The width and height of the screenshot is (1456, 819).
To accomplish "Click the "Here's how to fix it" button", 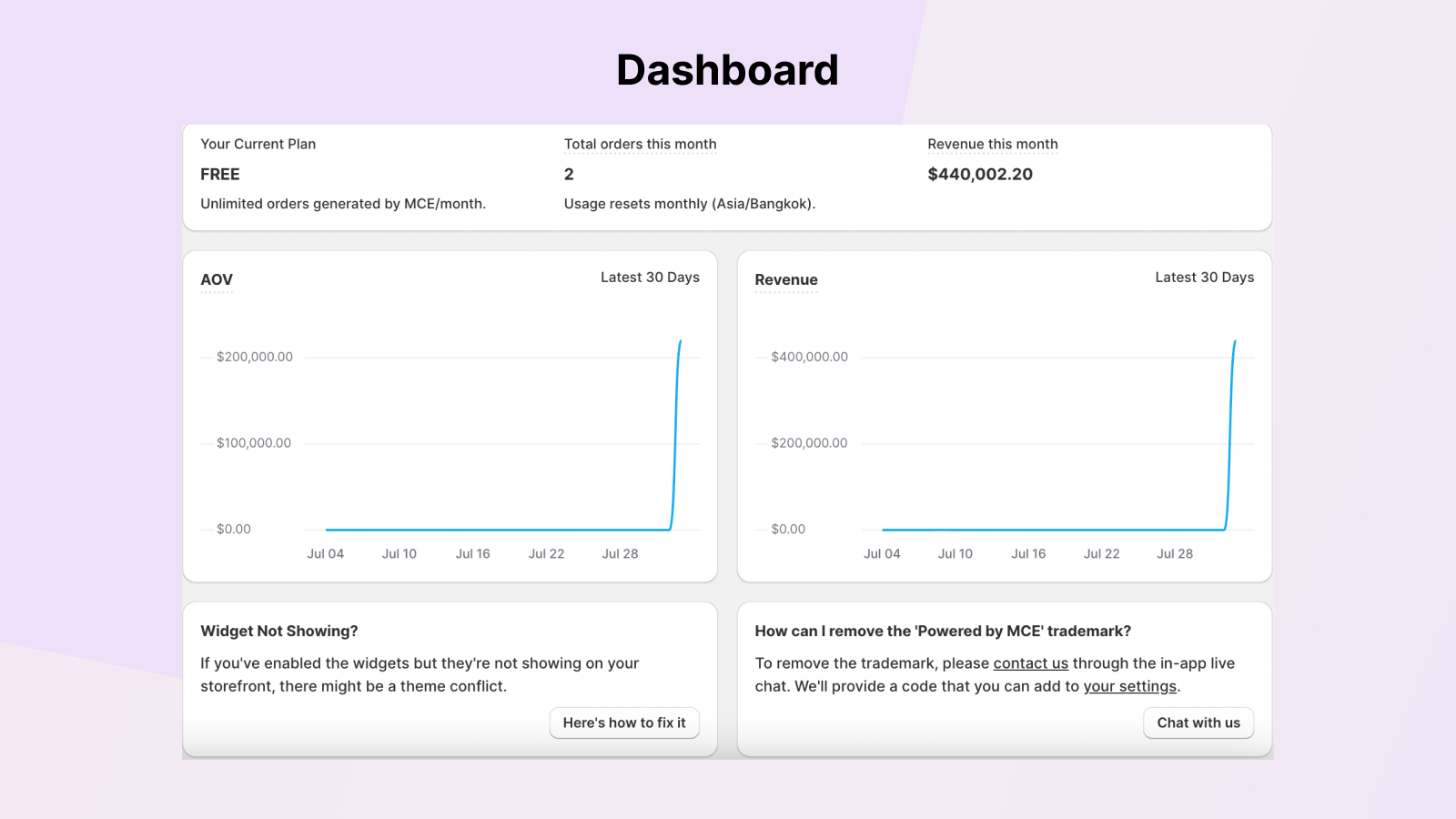I will (624, 723).
